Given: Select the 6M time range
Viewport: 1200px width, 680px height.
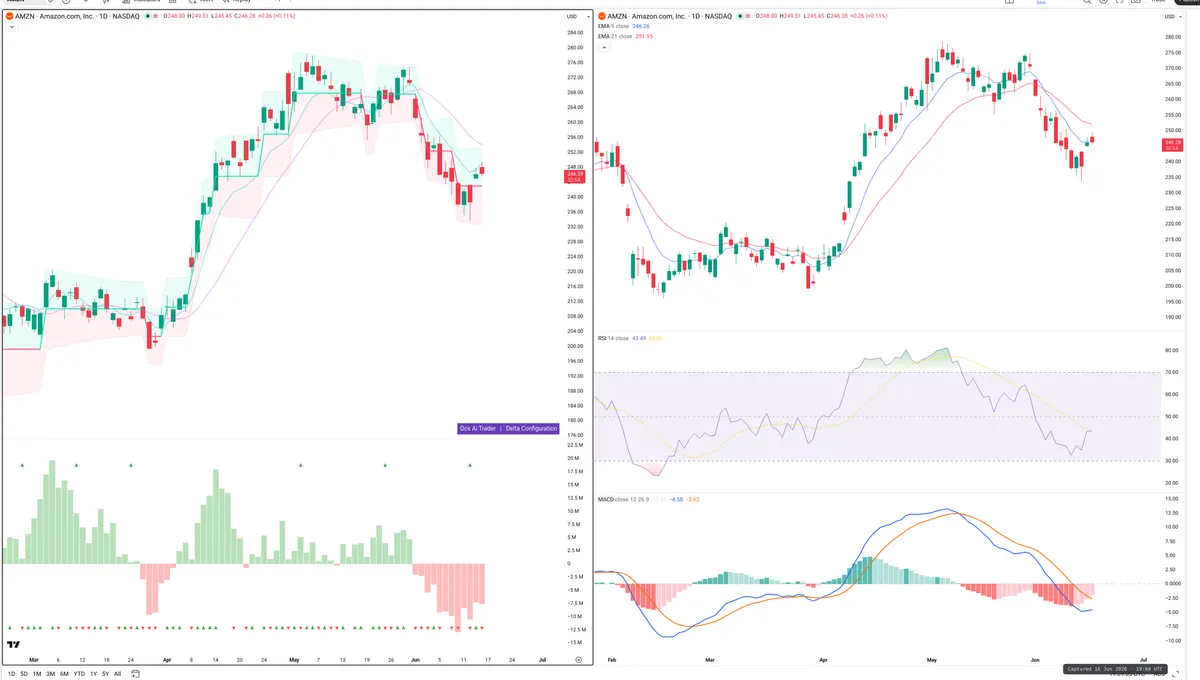Looking at the screenshot, I should (64, 674).
